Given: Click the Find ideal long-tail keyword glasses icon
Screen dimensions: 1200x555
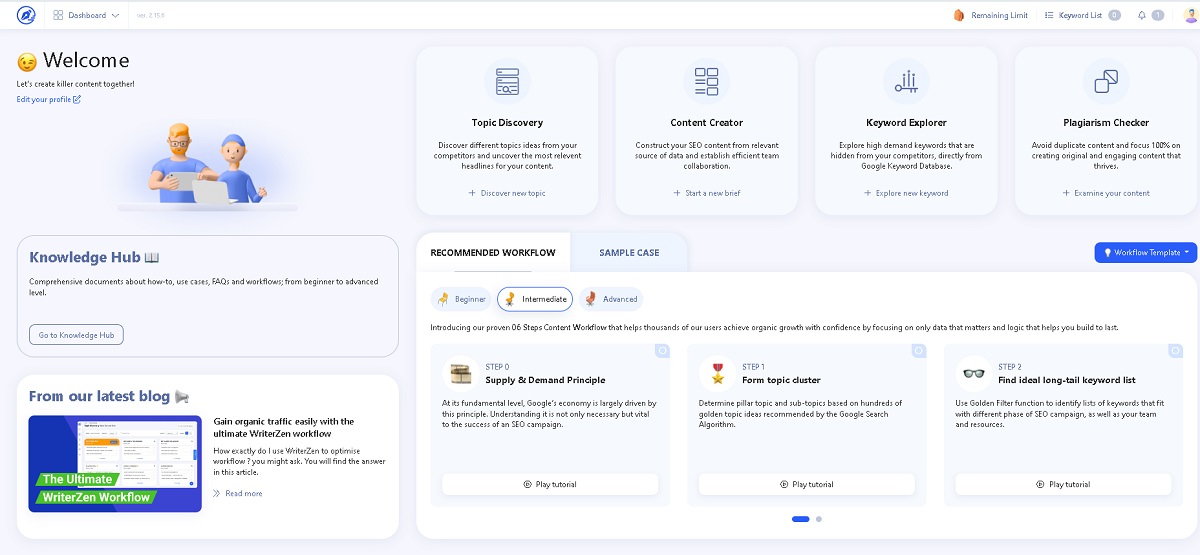Looking at the screenshot, I should pyautogui.click(x=974, y=374).
